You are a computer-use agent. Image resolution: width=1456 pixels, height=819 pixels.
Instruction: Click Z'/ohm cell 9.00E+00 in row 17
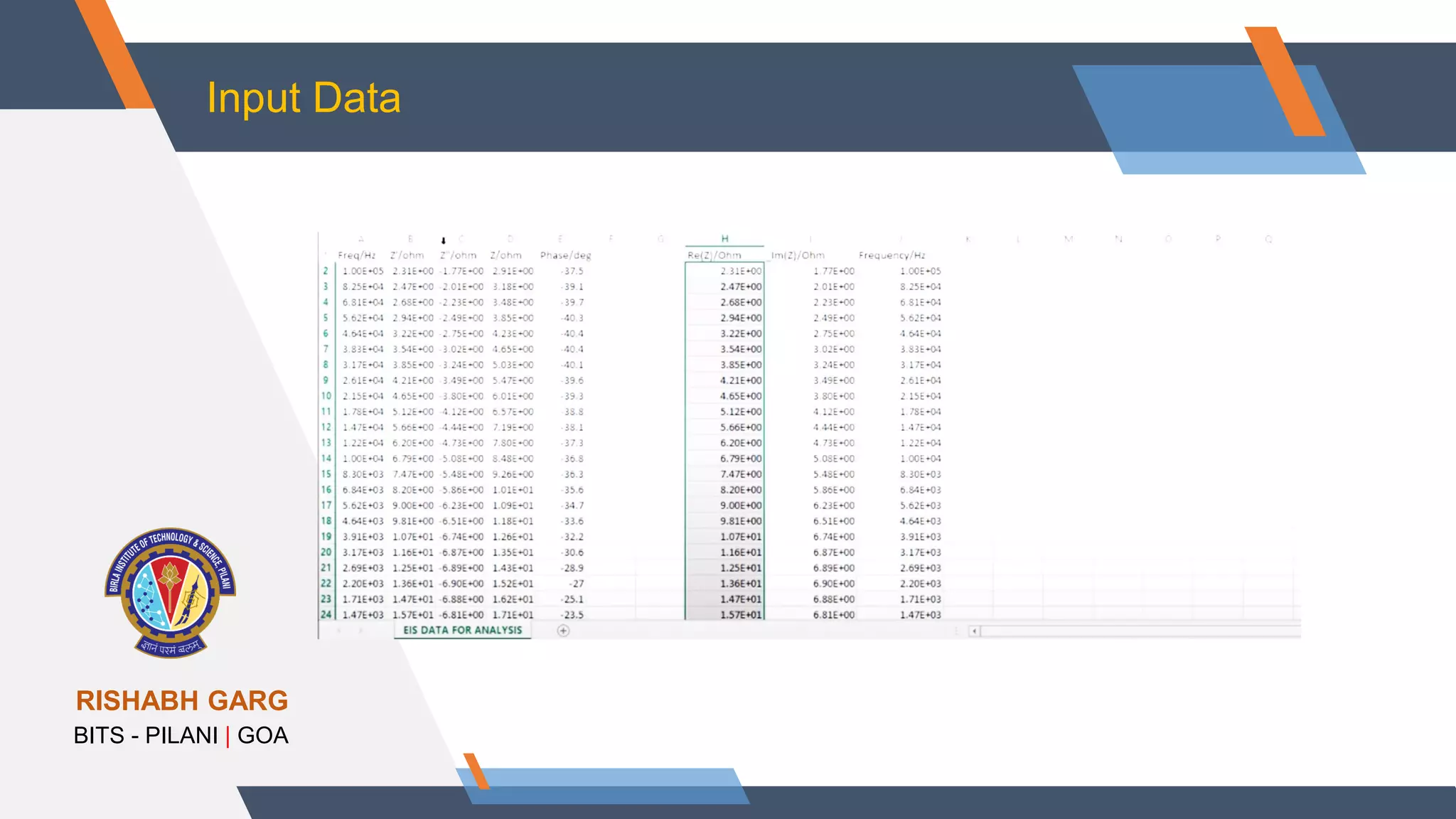pyautogui.click(x=412, y=505)
